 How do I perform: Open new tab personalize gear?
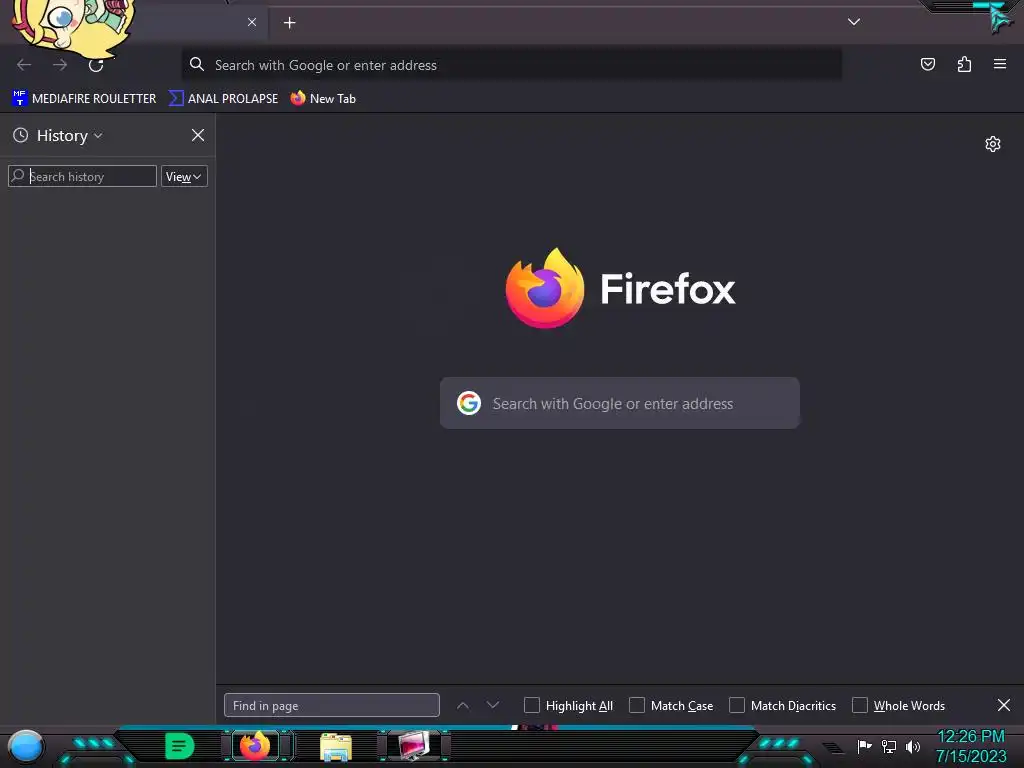click(993, 144)
